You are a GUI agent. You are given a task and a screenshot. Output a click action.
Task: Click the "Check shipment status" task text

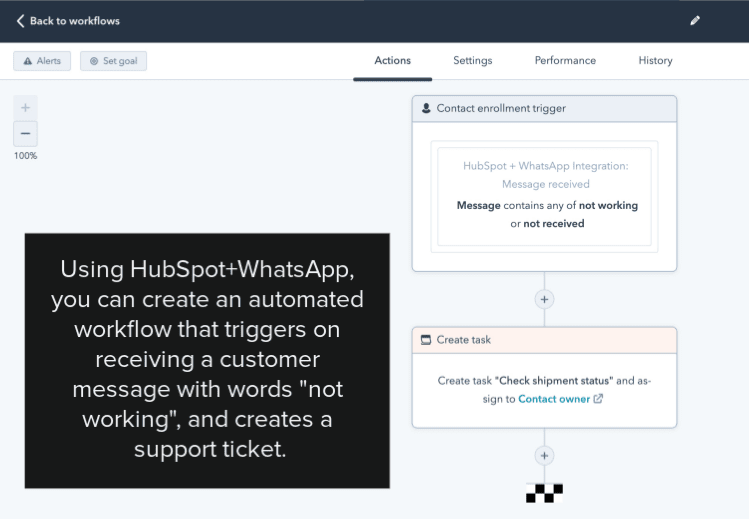[x=554, y=381]
